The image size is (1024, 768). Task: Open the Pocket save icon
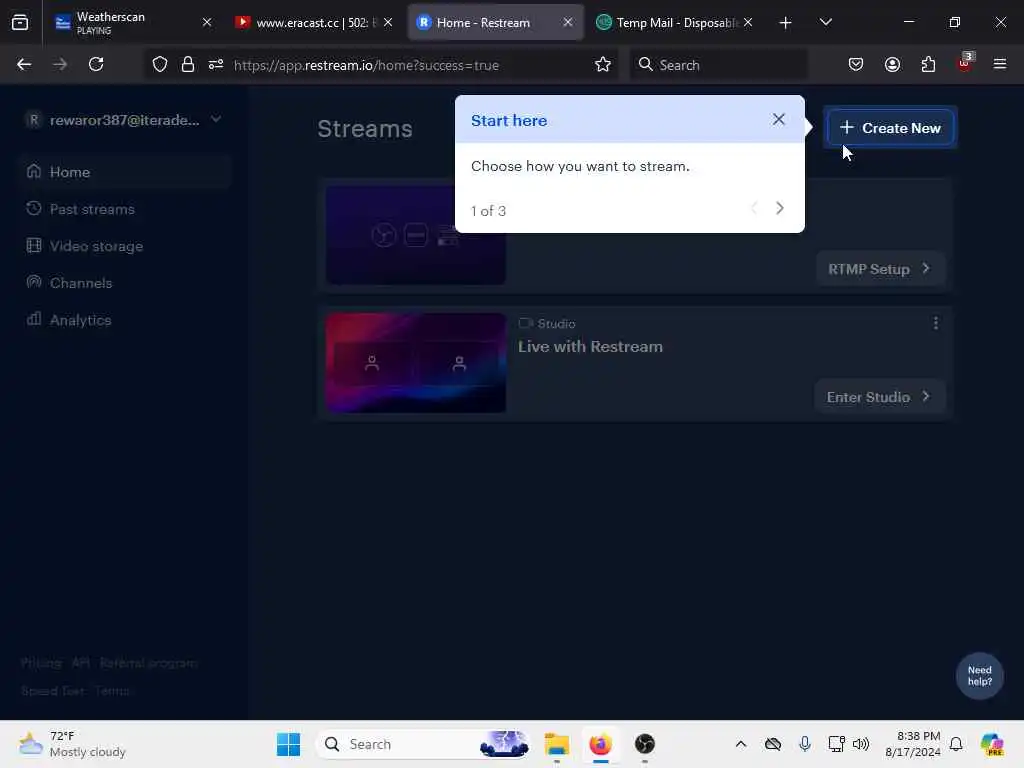click(856, 64)
